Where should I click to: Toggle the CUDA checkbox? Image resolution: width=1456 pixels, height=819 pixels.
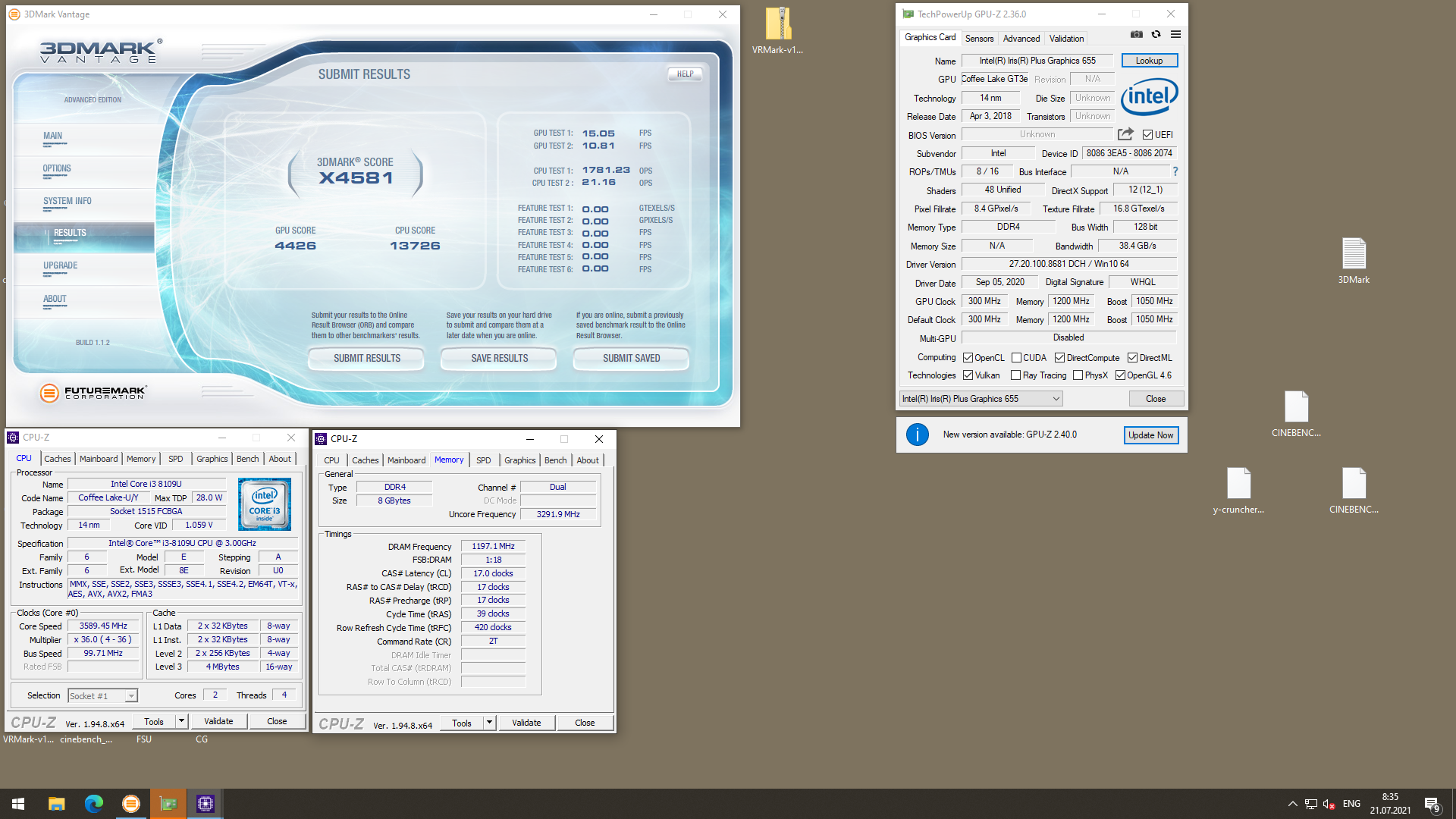click(1016, 358)
